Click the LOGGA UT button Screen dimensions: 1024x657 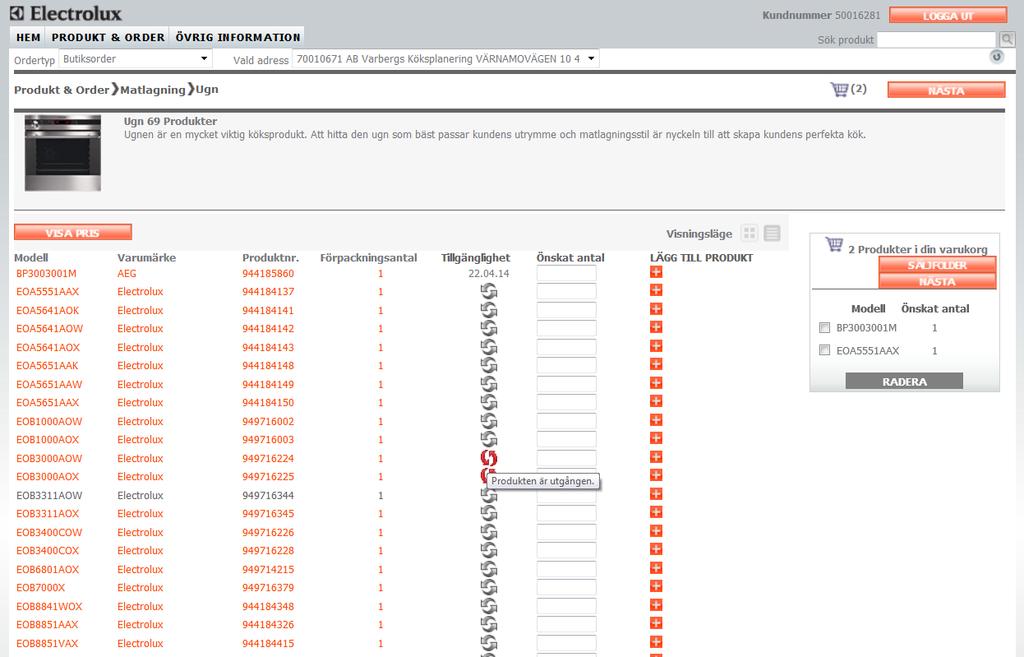pos(948,16)
